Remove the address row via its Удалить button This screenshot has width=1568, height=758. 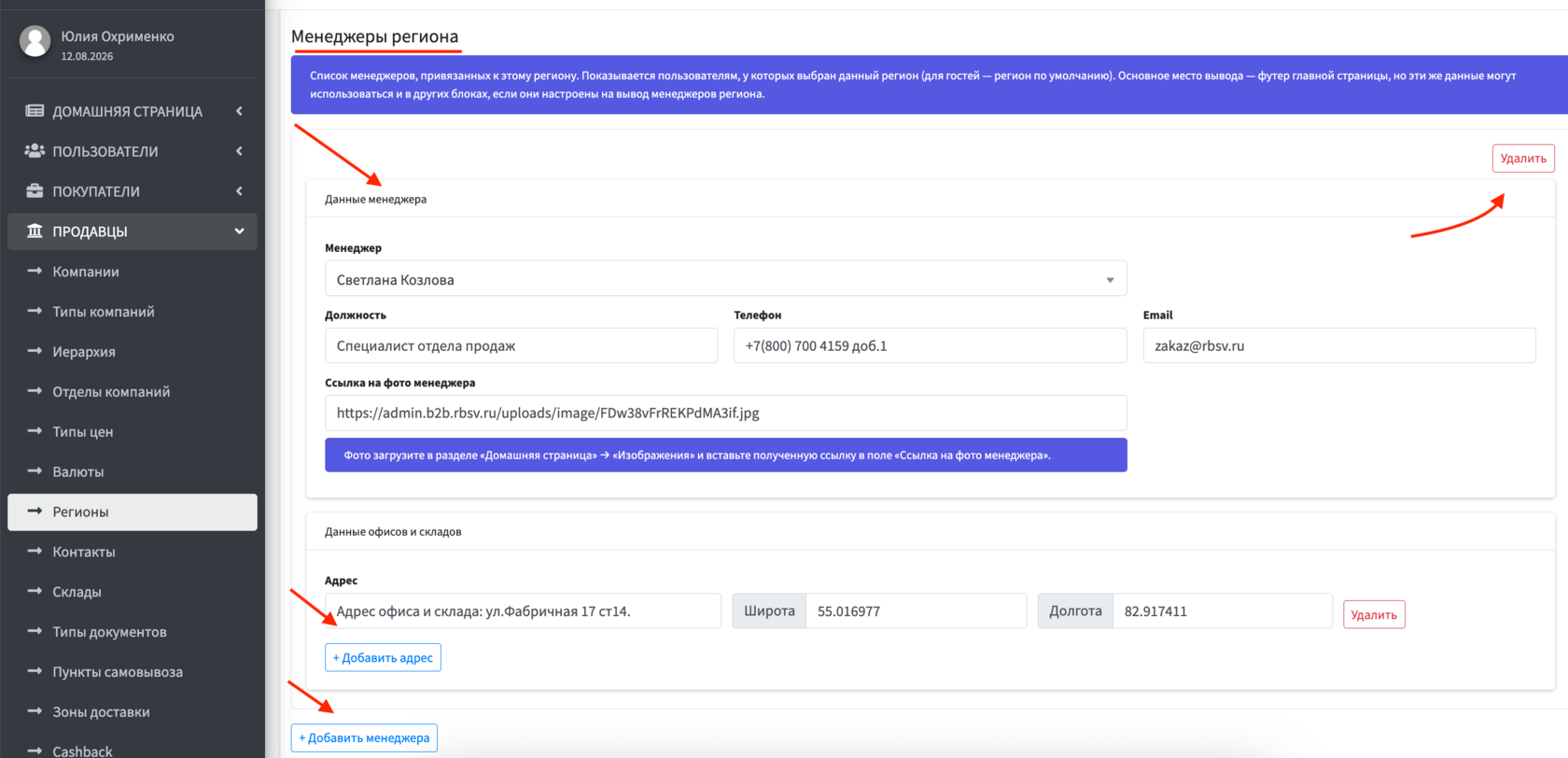coord(1374,614)
